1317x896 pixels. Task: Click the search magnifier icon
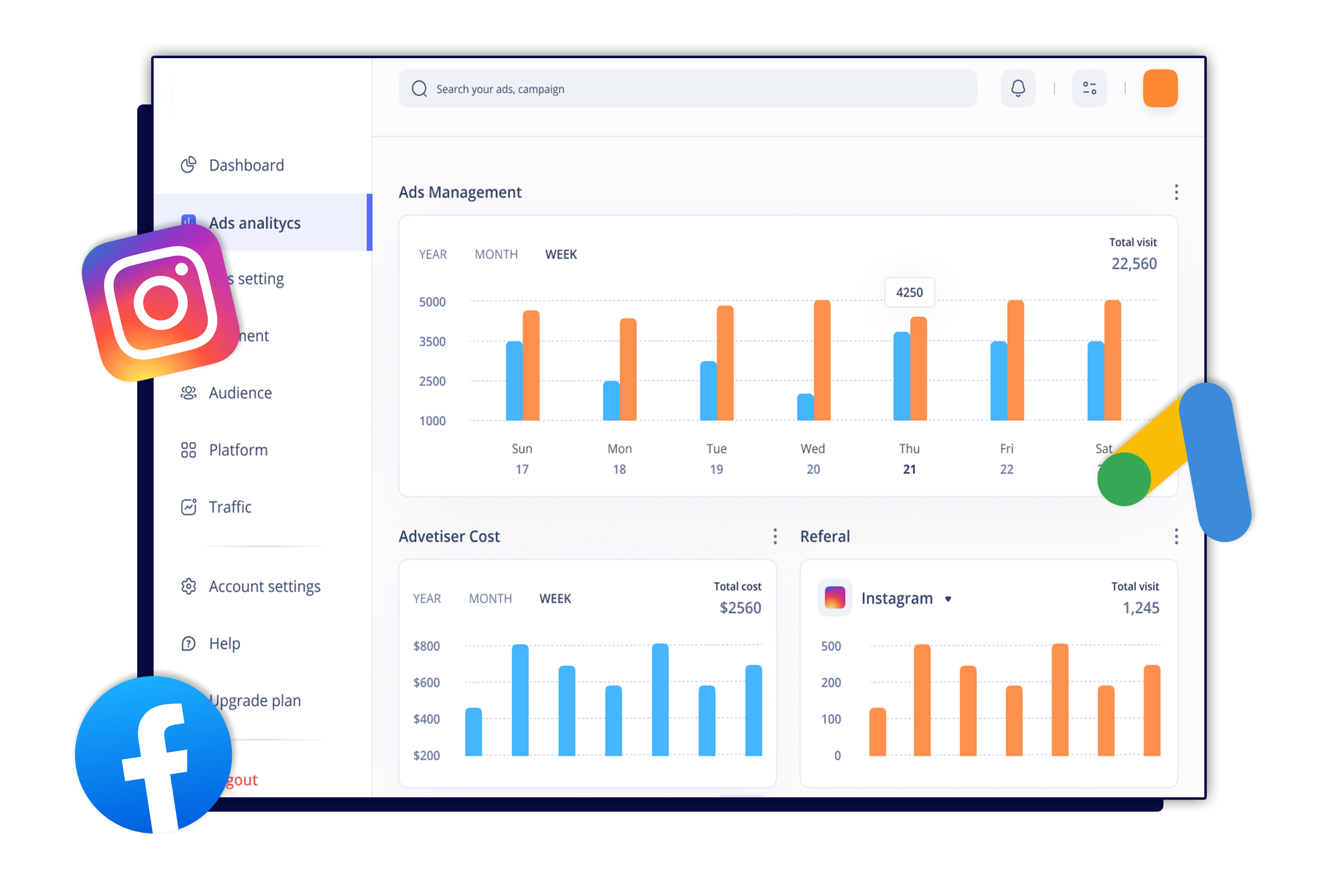point(419,89)
